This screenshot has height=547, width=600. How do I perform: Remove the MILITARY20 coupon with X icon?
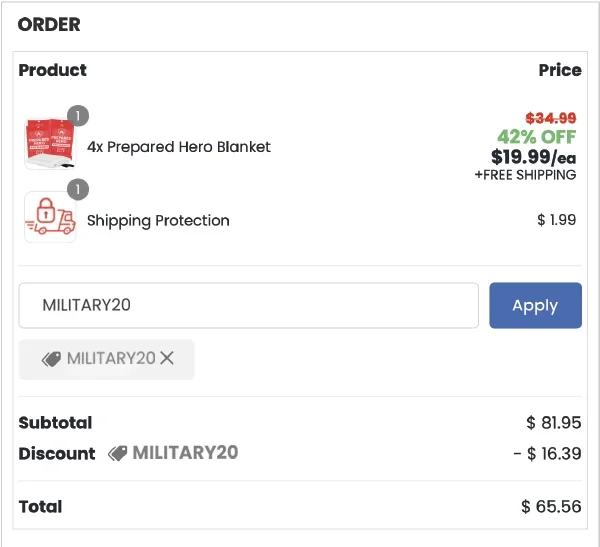(x=167, y=358)
